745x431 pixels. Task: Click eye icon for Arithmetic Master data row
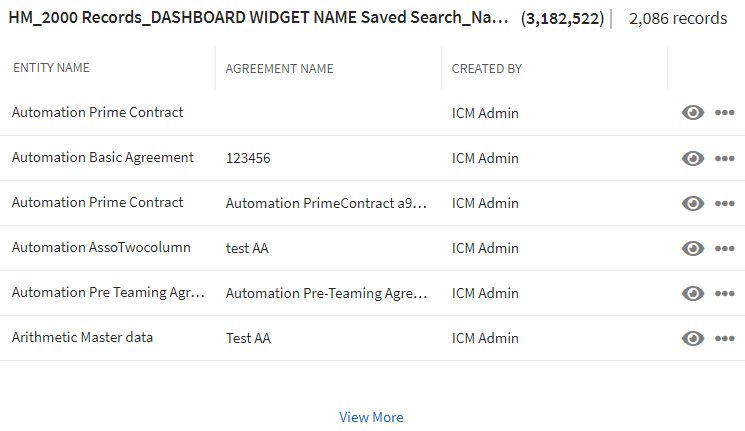(x=693, y=338)
